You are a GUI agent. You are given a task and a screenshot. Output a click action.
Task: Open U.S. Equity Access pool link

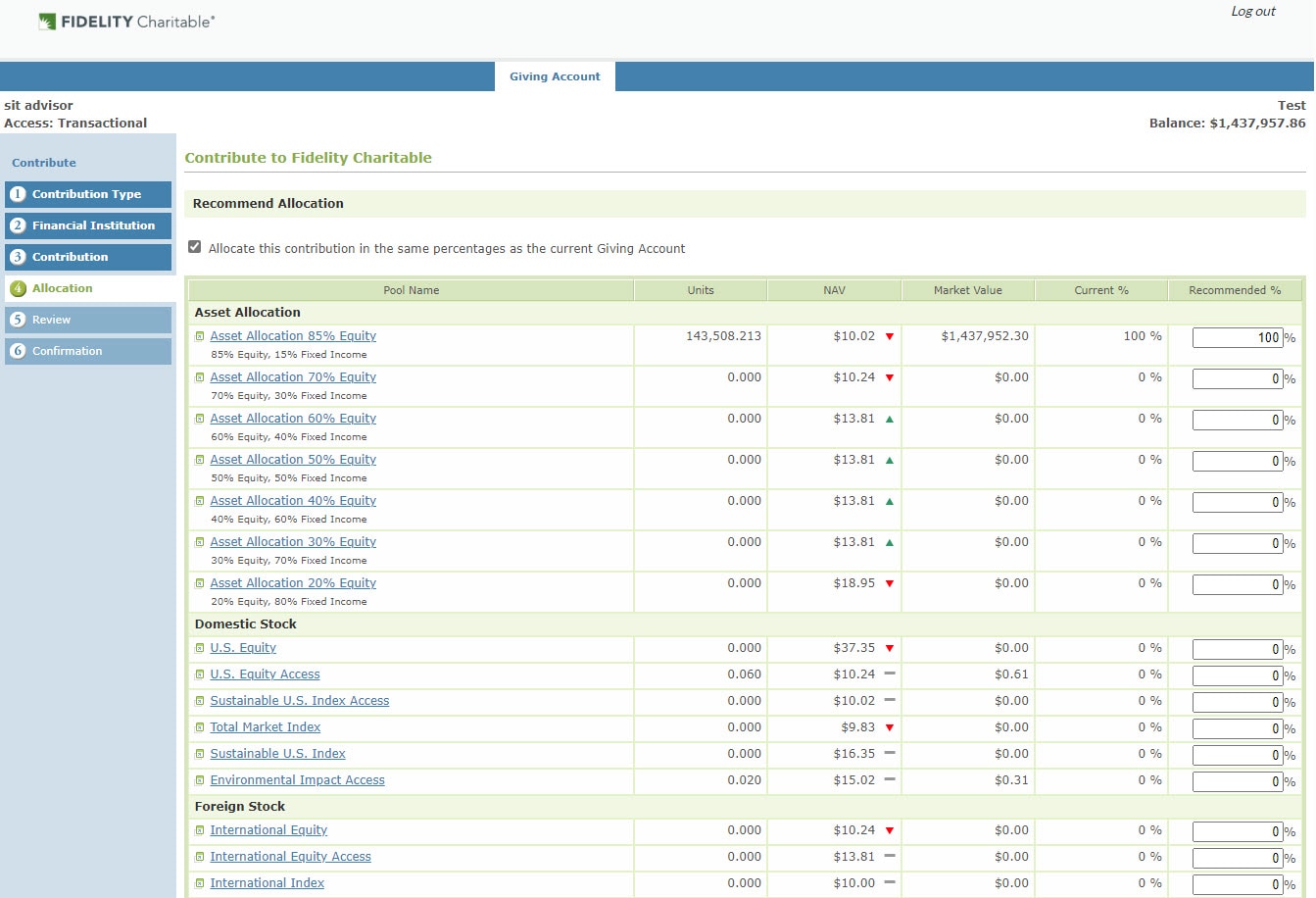(265, 674)
